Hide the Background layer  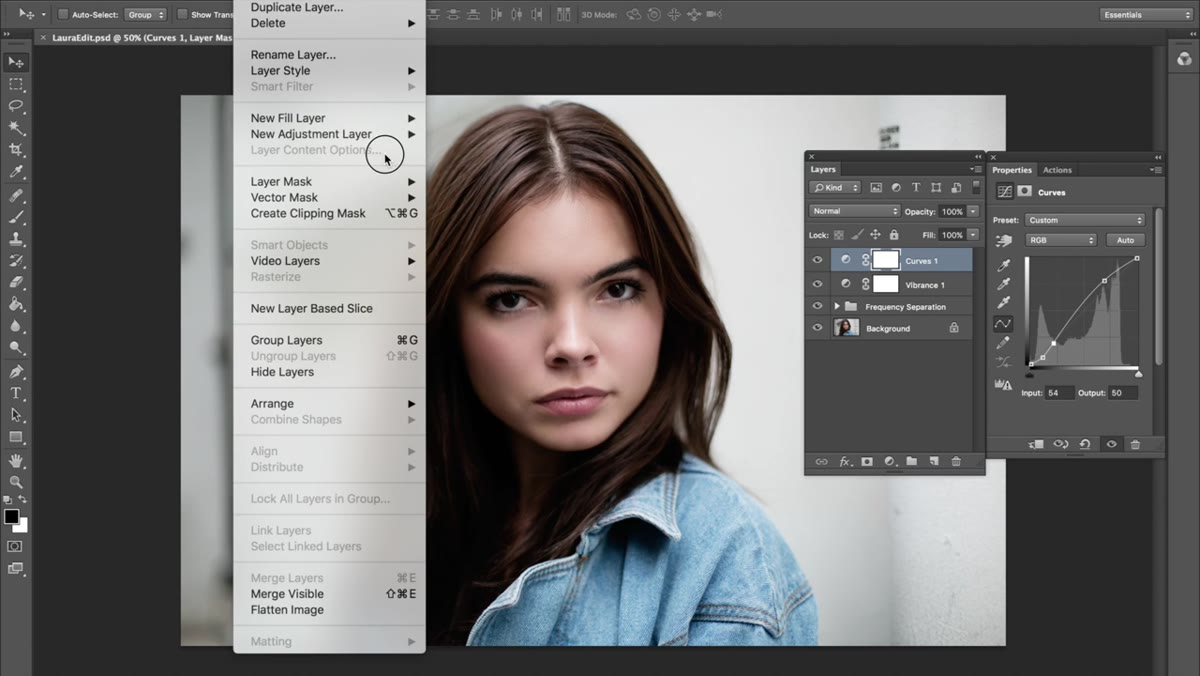point(817,328)
